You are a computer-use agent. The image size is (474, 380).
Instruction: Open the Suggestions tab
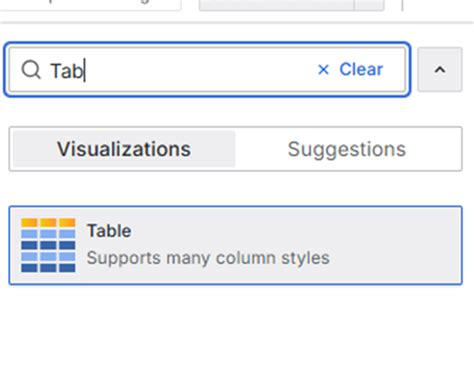tap(347, 149)
